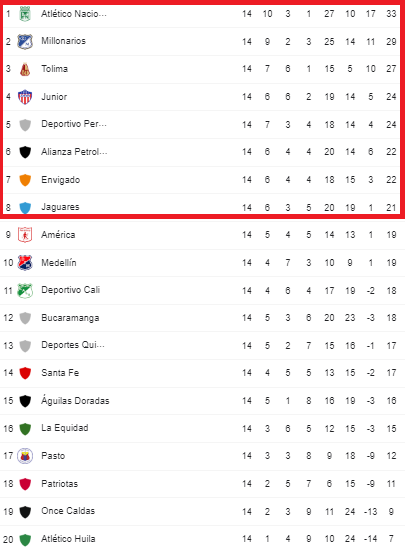Click the Millonarios blue crest icon
The height and width of the screenshot is (551, 405).
click(25, 41)
